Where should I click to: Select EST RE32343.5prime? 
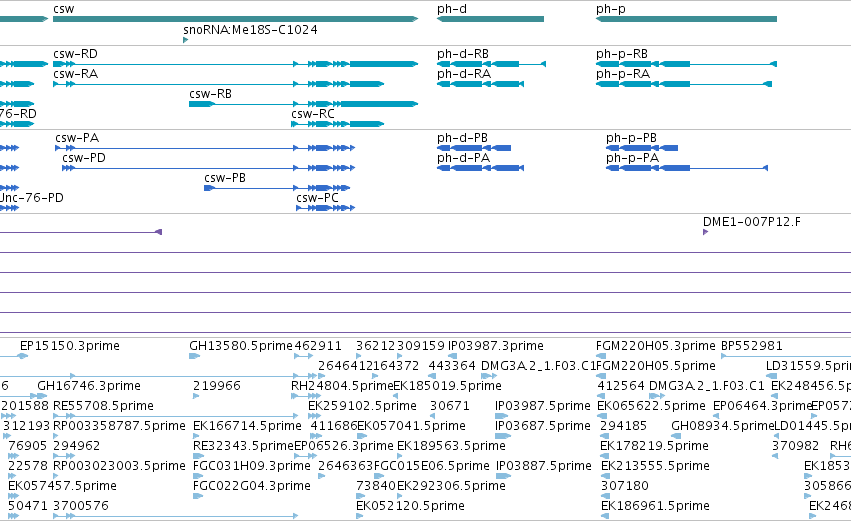(243, 446)
